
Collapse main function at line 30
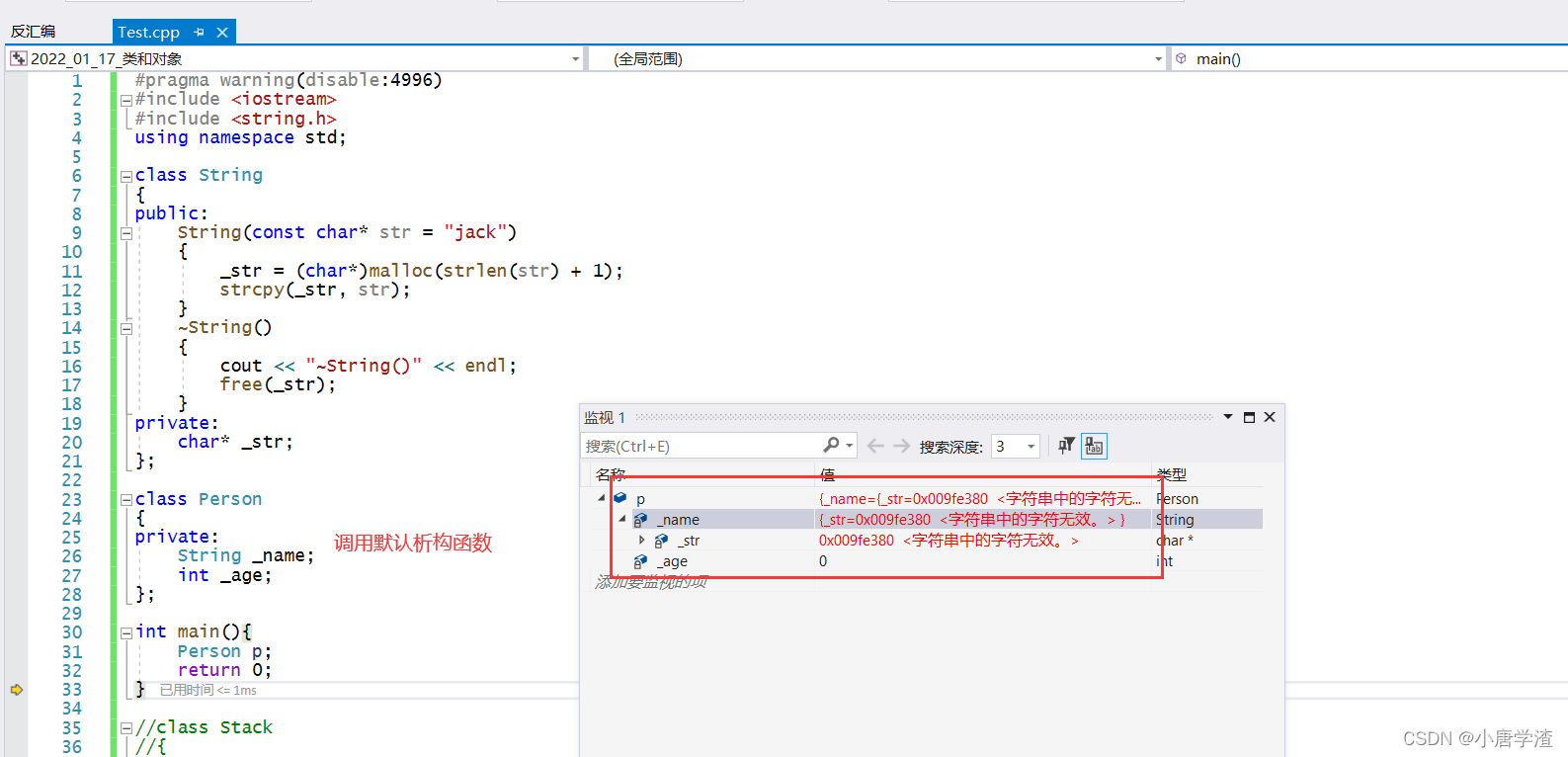126,632
